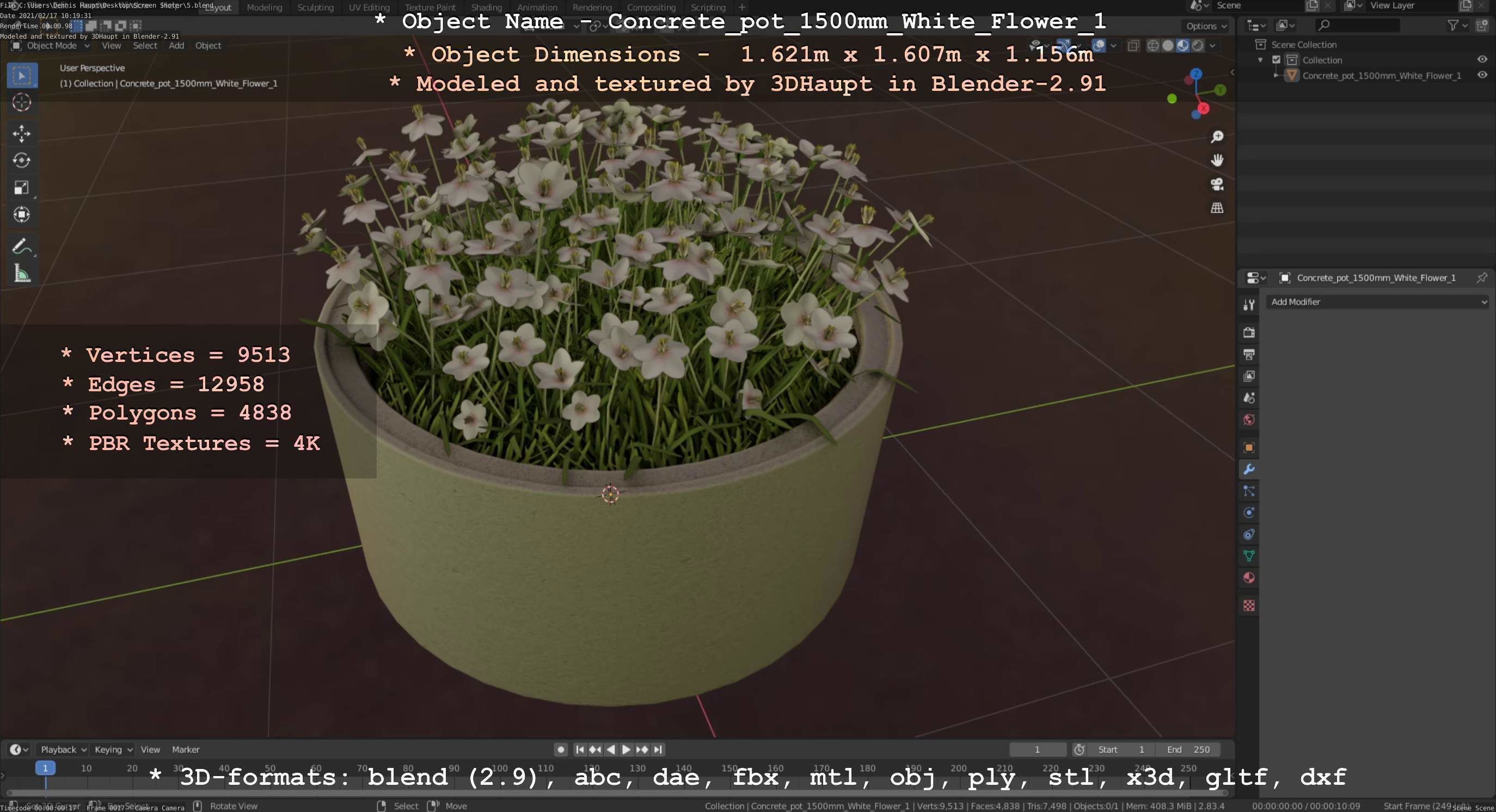This screenshot has height=812, width=1496.
Task: Open View Layer properties tab
Action: click(1249, 376)
